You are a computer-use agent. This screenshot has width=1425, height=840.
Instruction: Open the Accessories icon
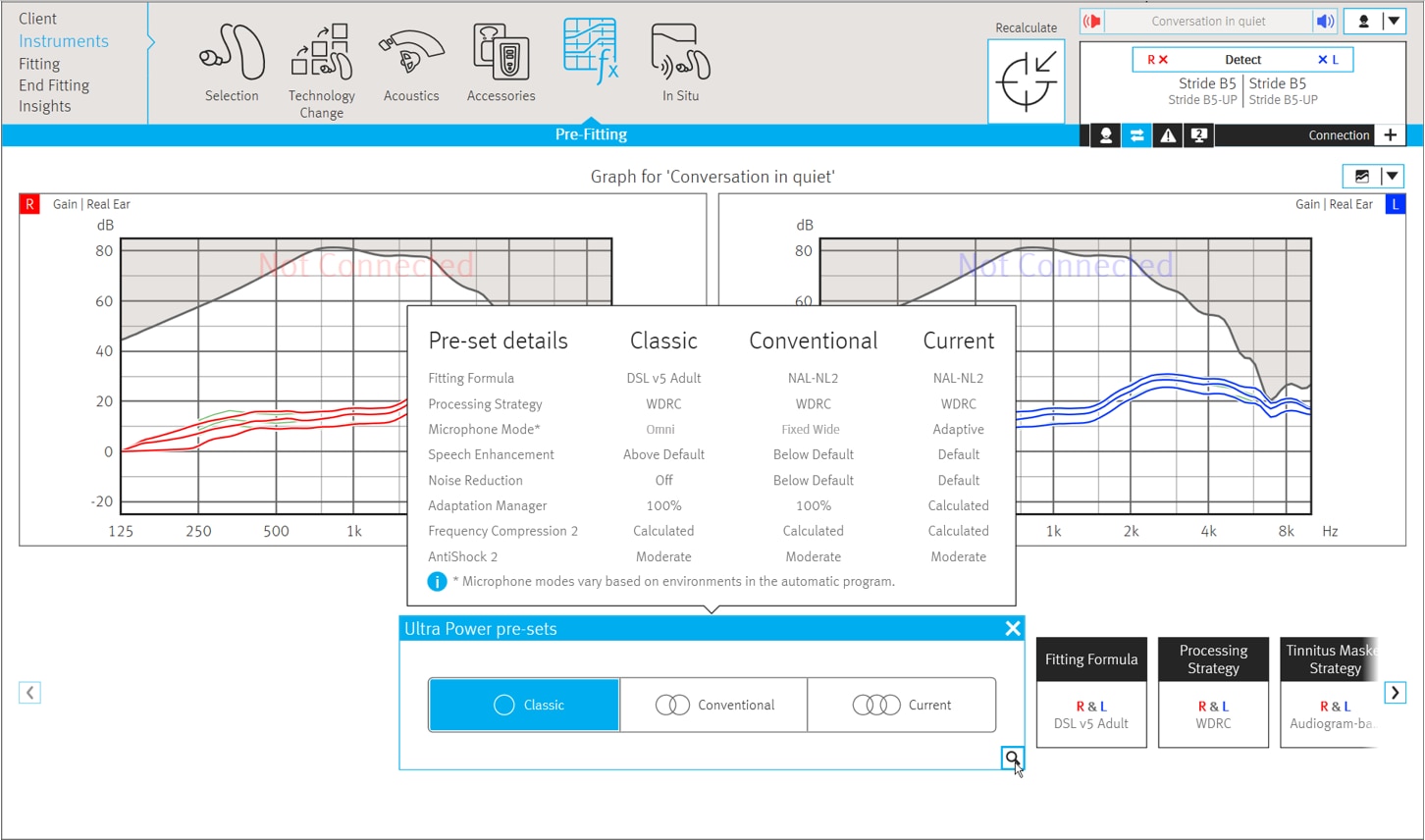501,52
